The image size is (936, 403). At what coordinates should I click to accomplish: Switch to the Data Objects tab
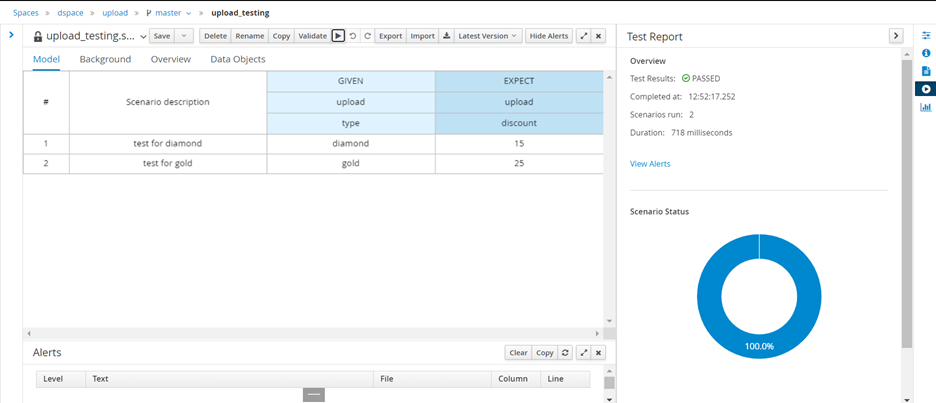[238, 59]
